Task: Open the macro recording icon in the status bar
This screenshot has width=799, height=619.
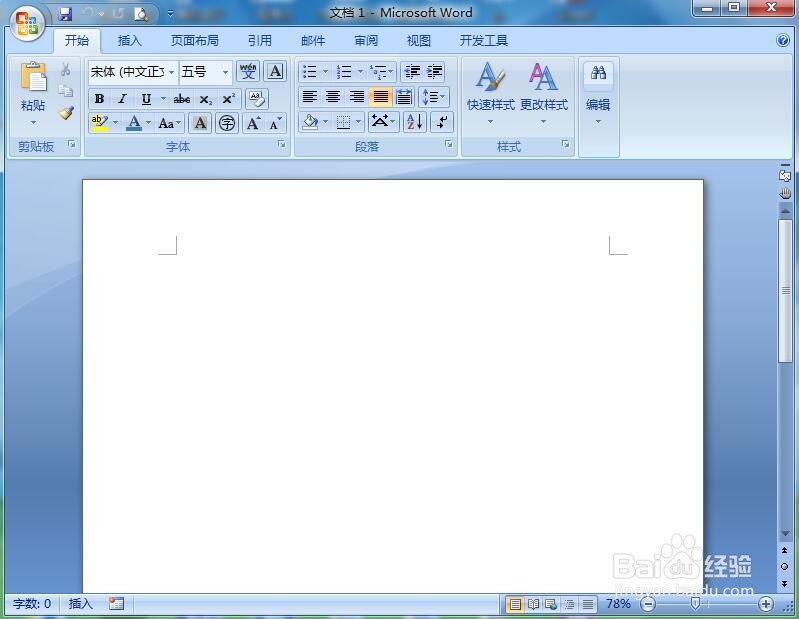Action: 116,604
